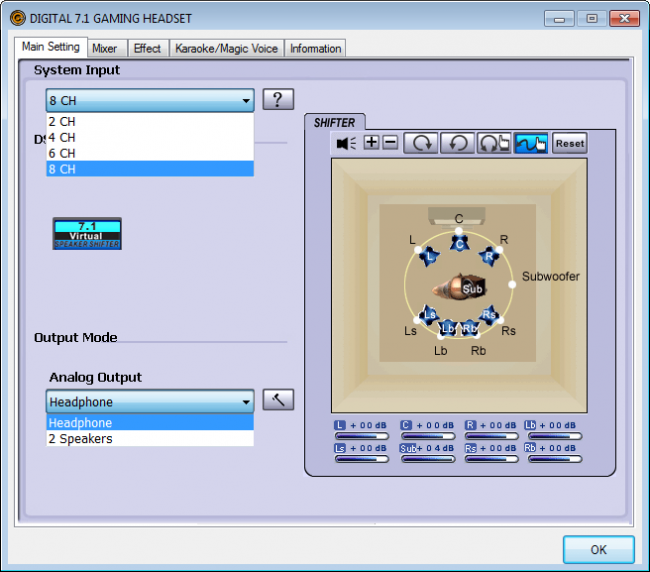Toggle 7.1 Virtual Speaker Shifter badge
This screenshot has width=650, height=572.
(x=87, y=234)
